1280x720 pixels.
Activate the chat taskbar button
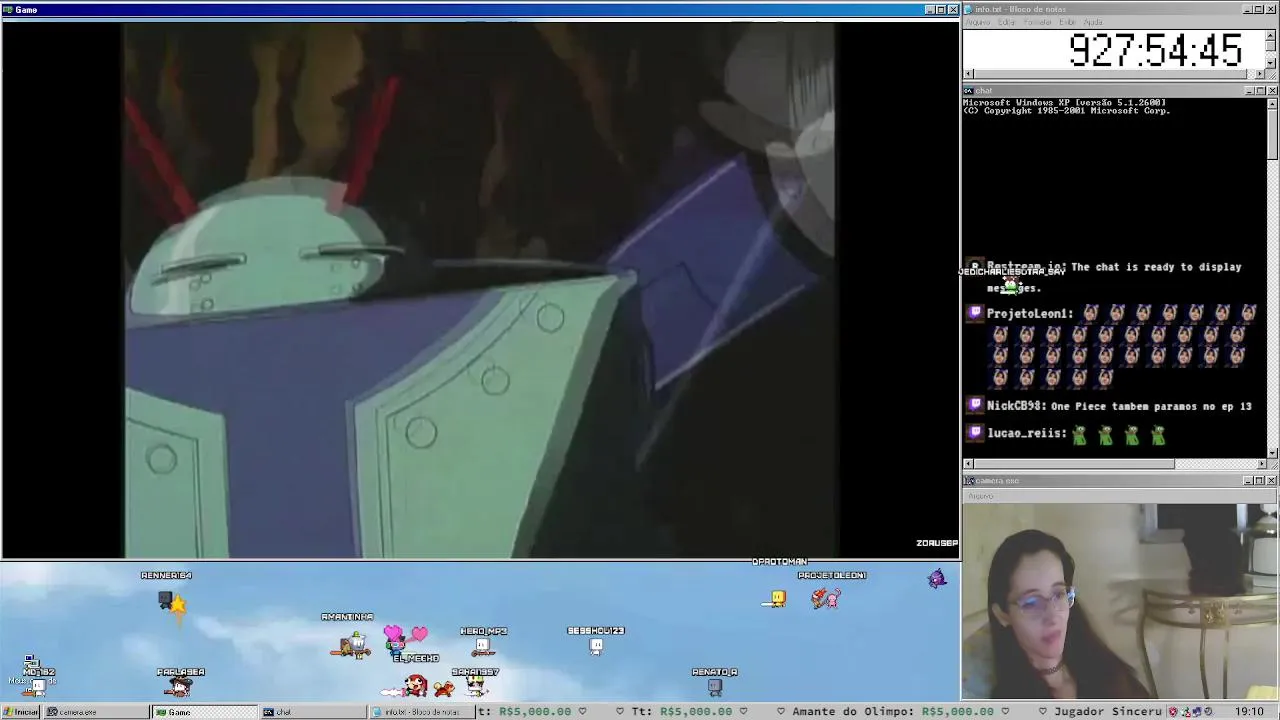312,712
